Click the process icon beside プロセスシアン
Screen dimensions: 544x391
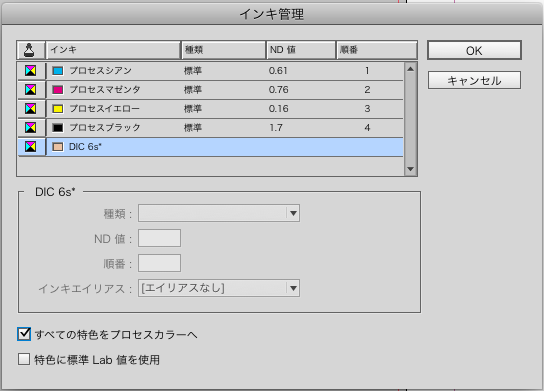point(31,71)
